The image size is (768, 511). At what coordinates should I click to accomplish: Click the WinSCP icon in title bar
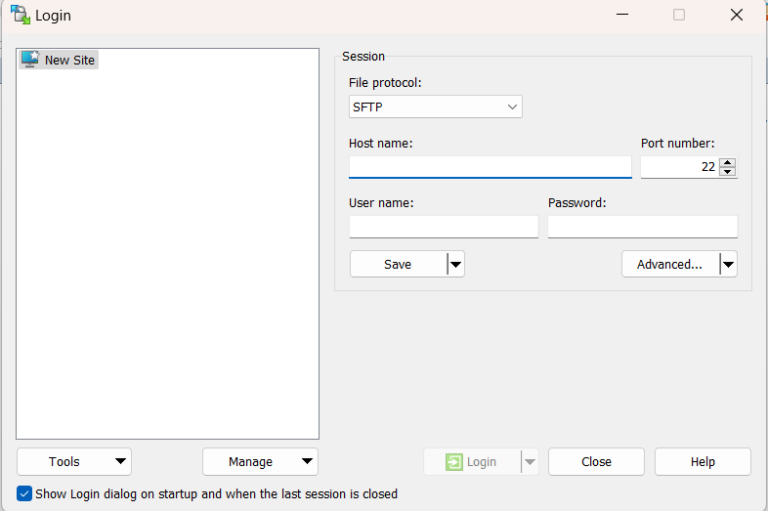tap(20, 15)
